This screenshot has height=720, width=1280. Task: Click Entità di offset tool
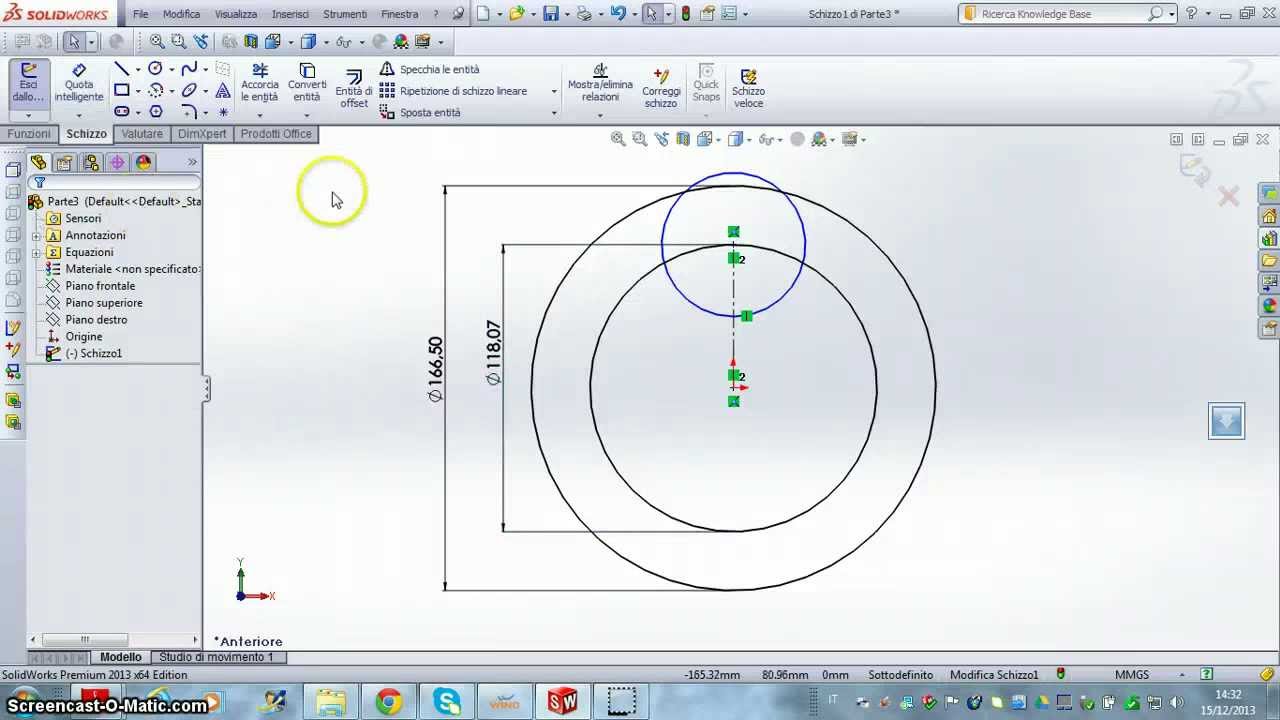coord(353,88)
